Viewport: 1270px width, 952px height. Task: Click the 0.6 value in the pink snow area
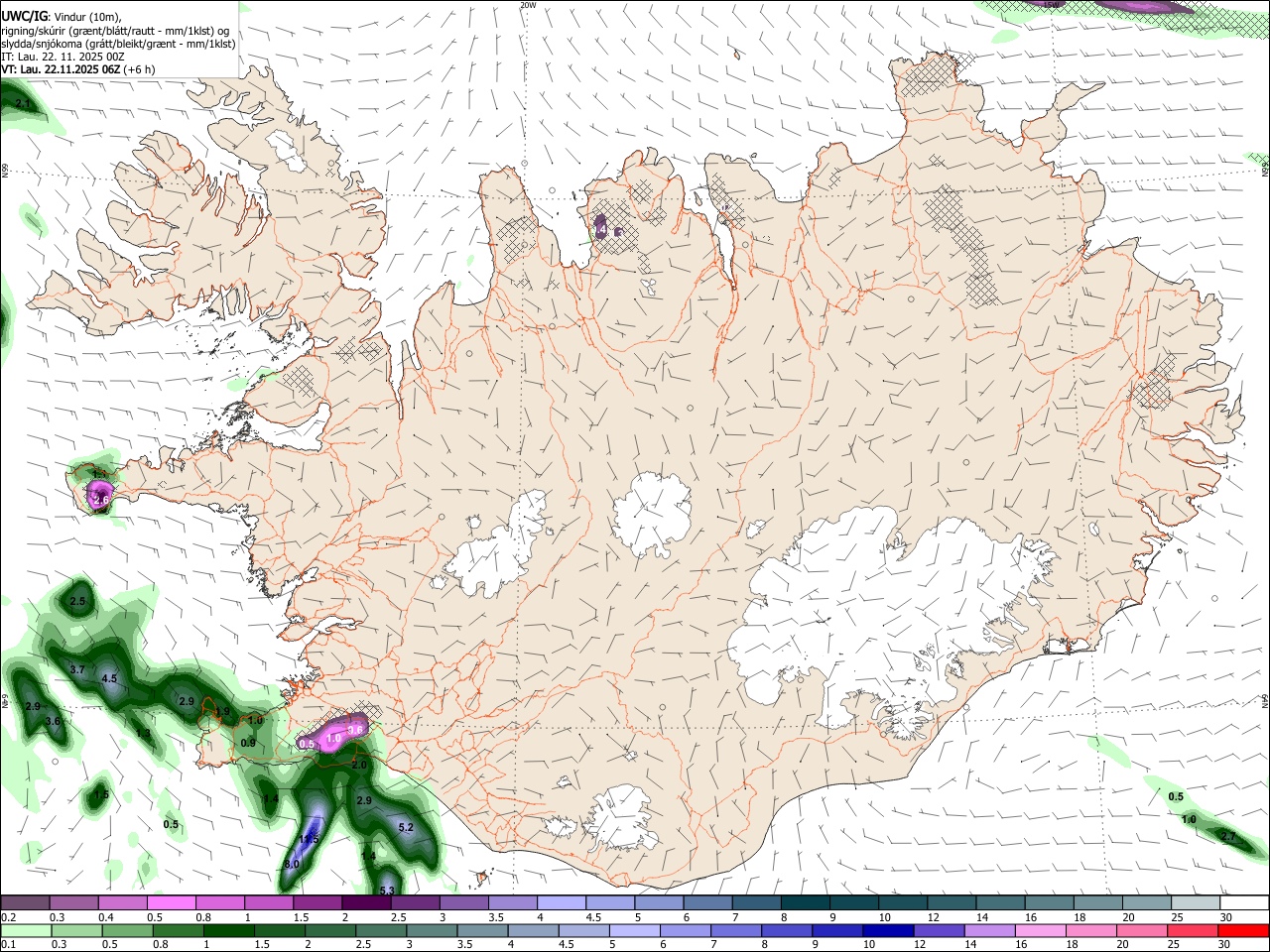pyautogui.click(x=357, y=729)
